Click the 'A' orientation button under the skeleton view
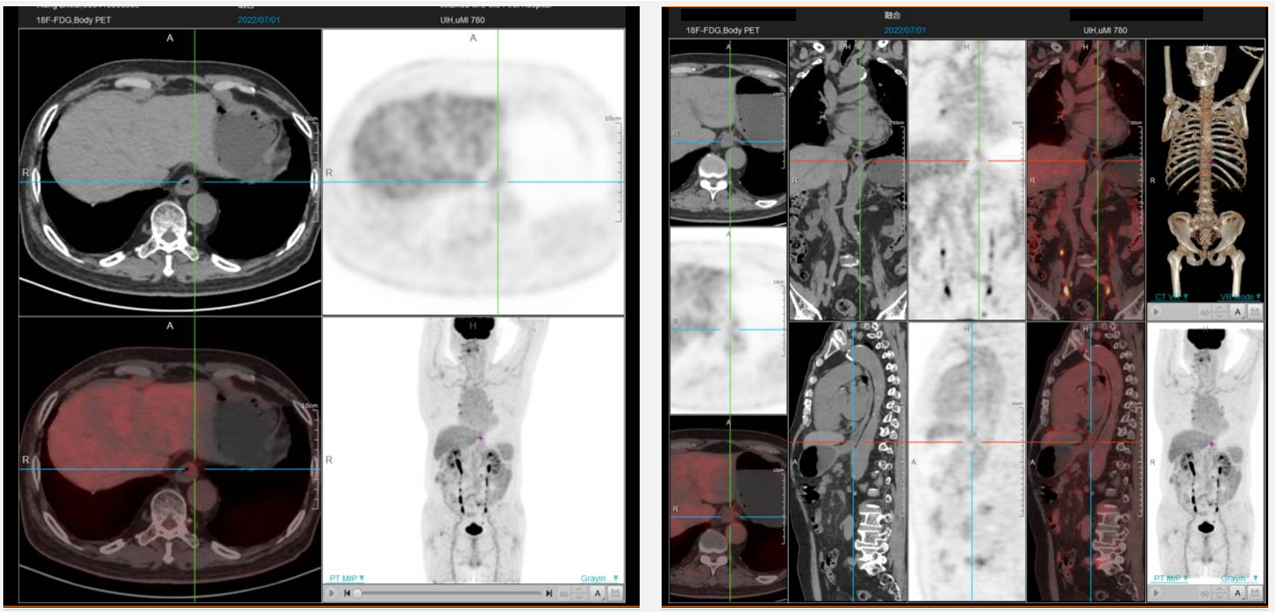This screenshot has height=615, width=1275. [x=1238, y=312]
